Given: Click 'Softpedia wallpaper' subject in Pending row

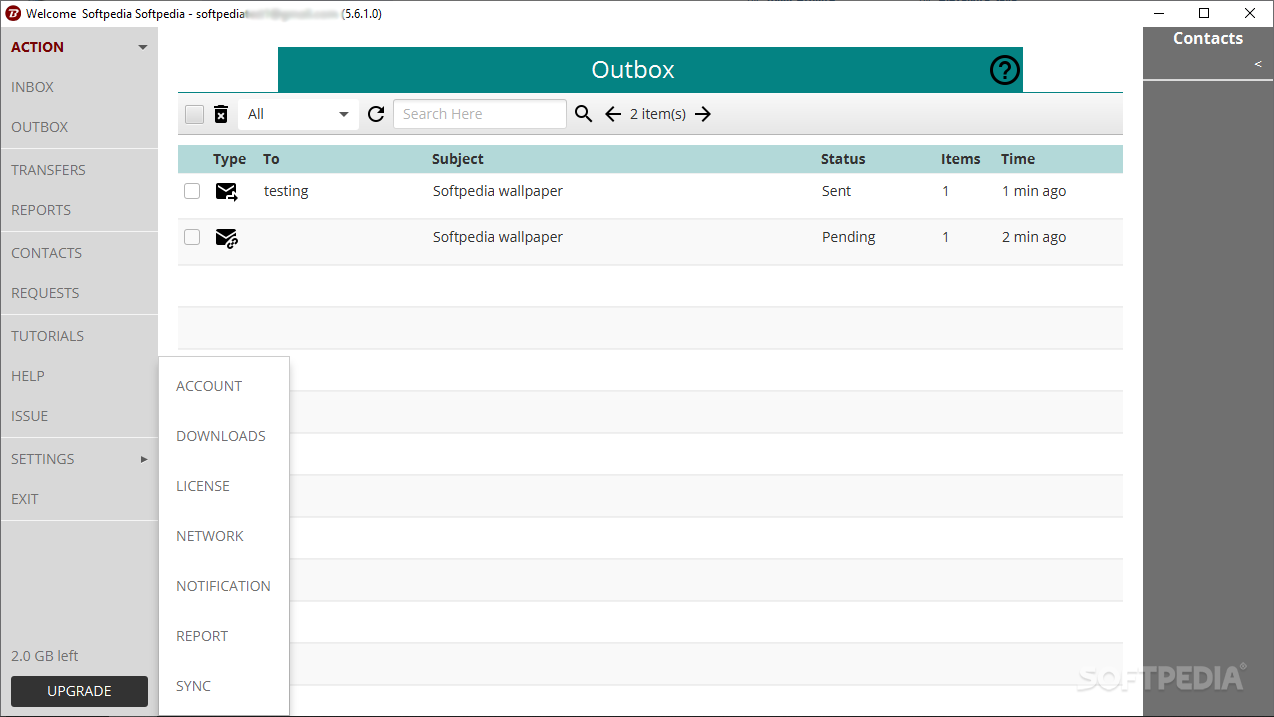Looking at the screenshot, I should (x=498, y=237).
